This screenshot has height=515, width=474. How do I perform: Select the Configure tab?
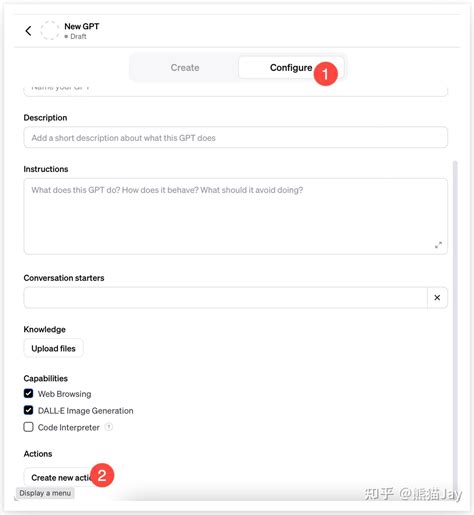click(x=291, y=68)
